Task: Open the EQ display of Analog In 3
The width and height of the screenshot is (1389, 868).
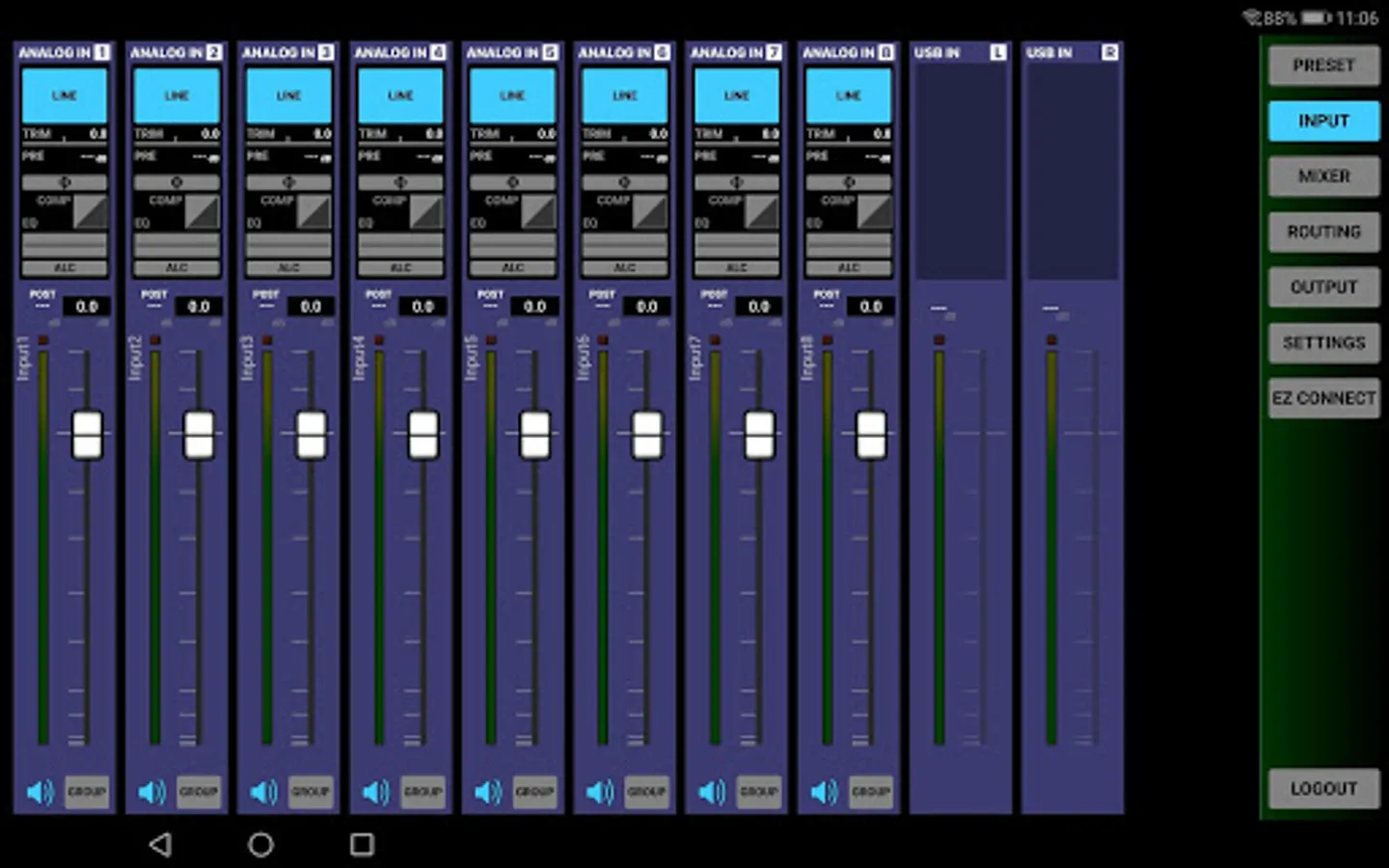Action: (x=288, y=245)
